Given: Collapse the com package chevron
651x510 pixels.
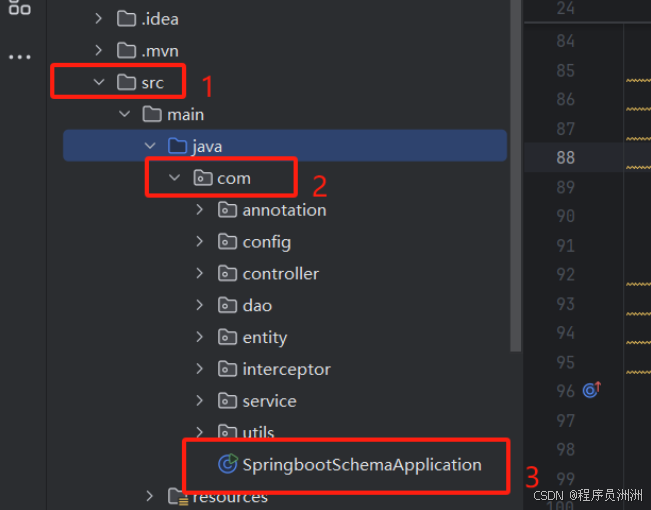Looking at the screenshot, I should point(174,178).
